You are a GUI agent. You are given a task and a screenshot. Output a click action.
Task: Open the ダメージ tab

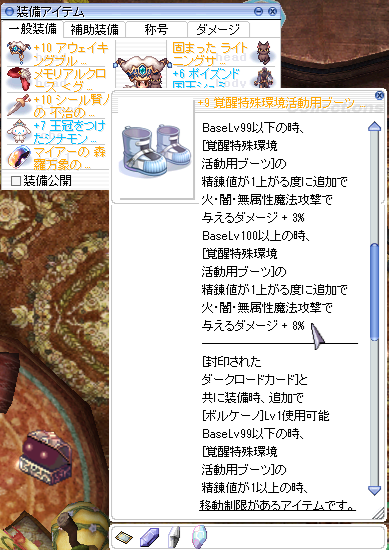tap(218, 30)
